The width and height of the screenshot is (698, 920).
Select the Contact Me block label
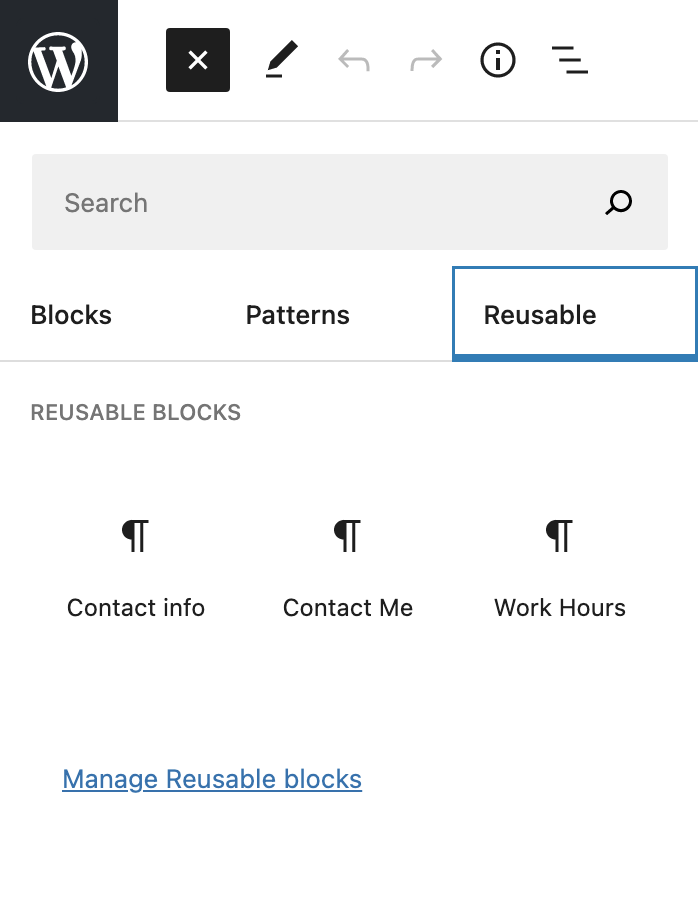pos(348,607)
